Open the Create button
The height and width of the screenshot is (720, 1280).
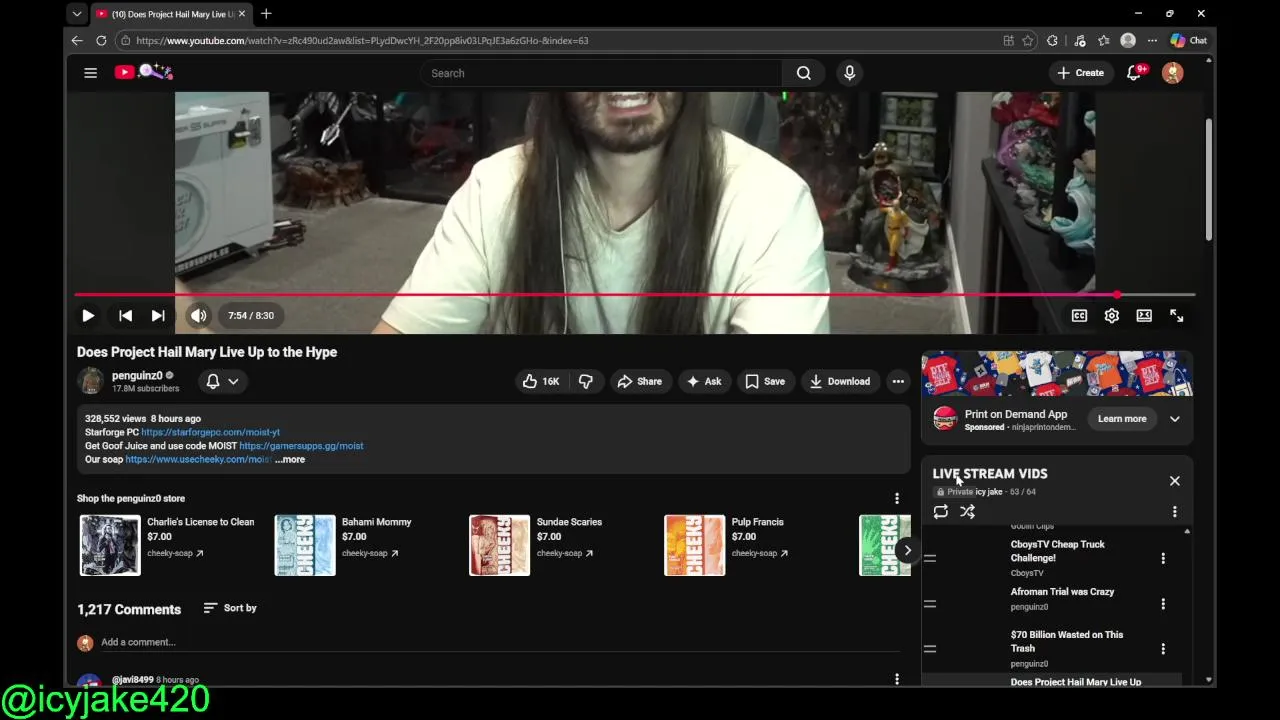(1080, 73)
